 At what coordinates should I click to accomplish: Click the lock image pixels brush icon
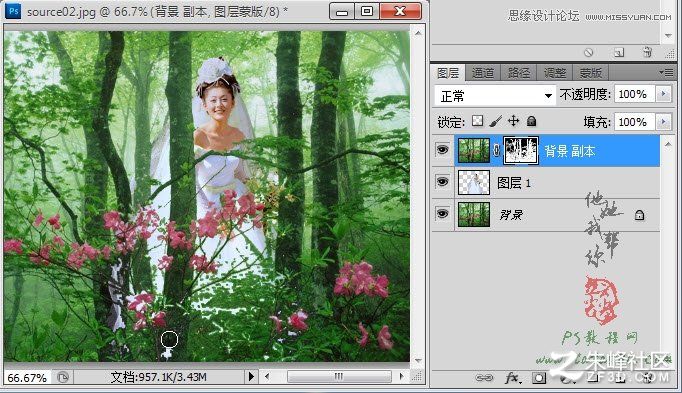pos(495,121)
